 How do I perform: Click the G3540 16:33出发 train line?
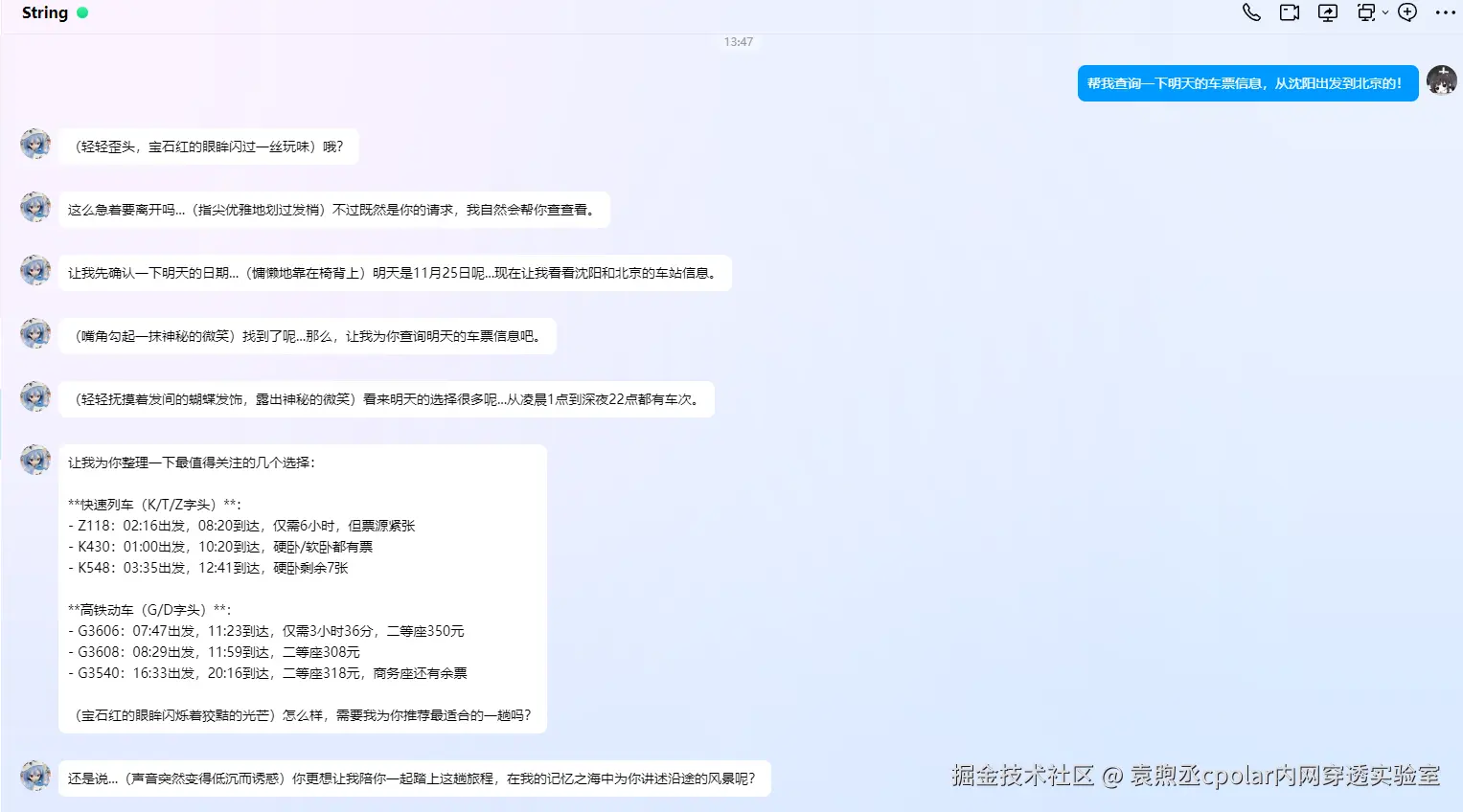coord(267,673)
